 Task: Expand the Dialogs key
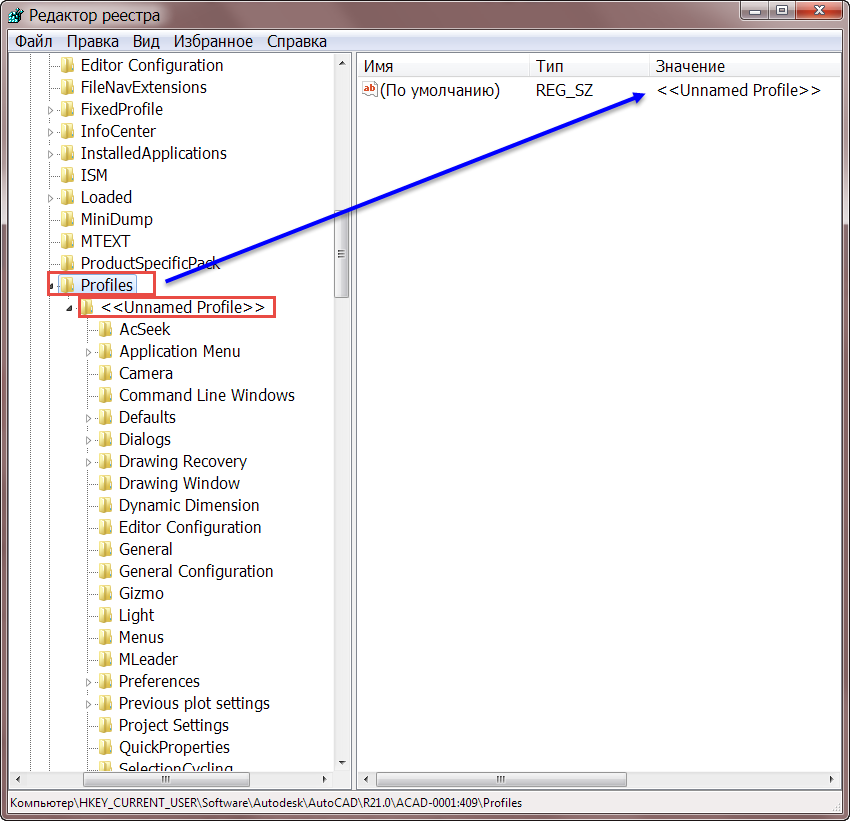(x=88, y=441)
